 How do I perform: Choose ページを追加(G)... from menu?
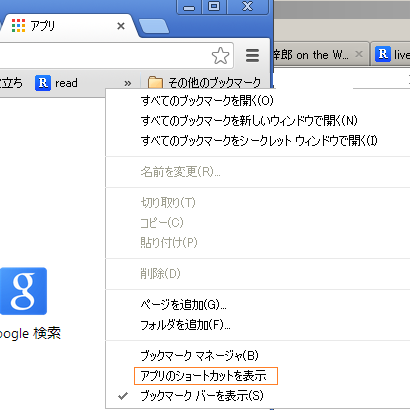coord(258,305)
